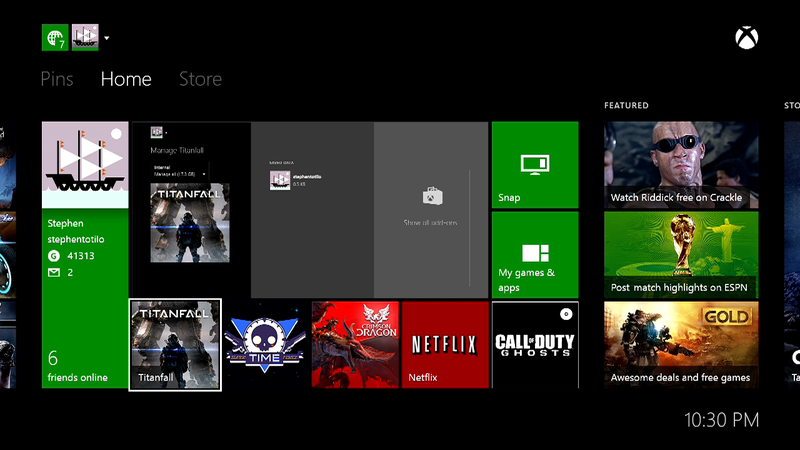800x450 pixels.
Task: Select the stephentotilo saved data entry
Action: coord(296,181)
